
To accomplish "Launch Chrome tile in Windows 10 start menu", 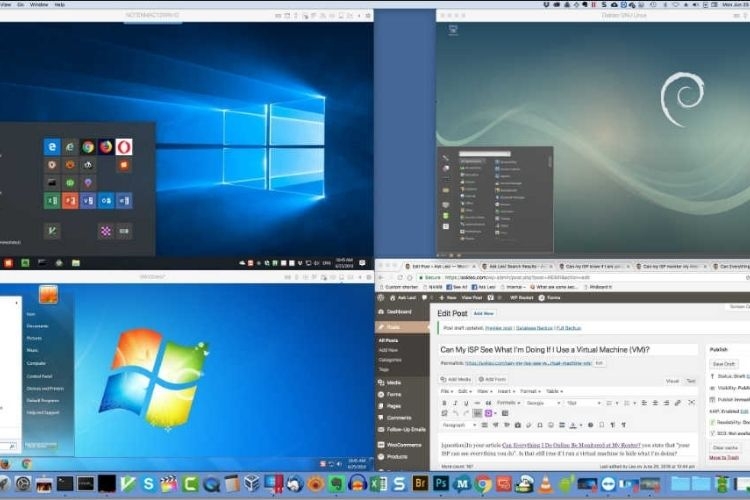I will [x=88, y=146].
